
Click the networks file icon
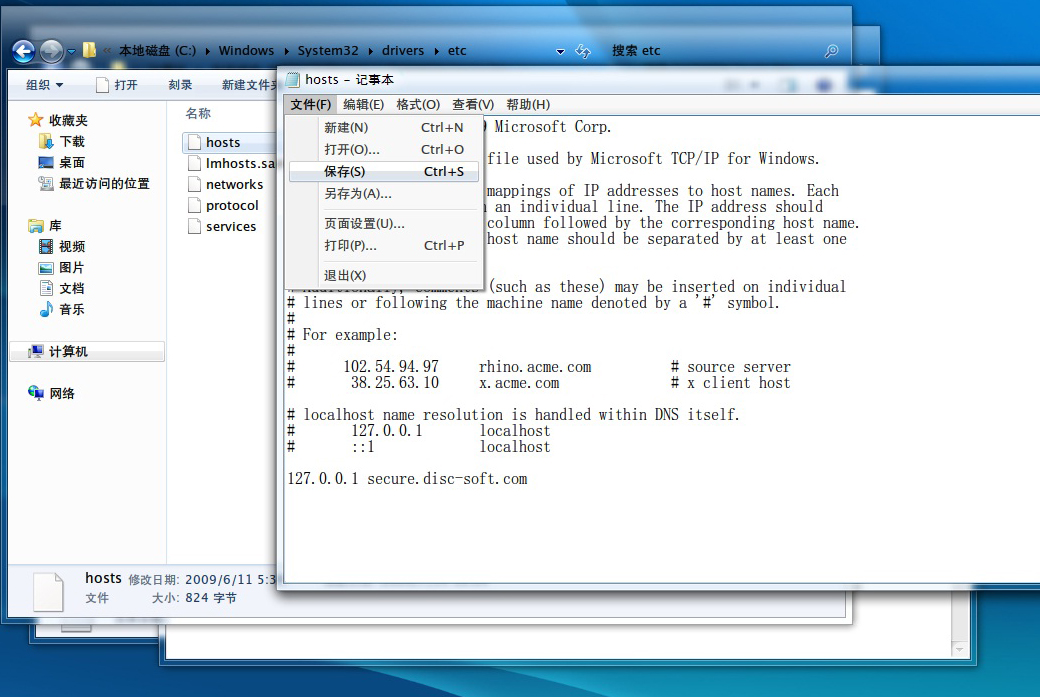pyautogui.click(x=194, y=184)
